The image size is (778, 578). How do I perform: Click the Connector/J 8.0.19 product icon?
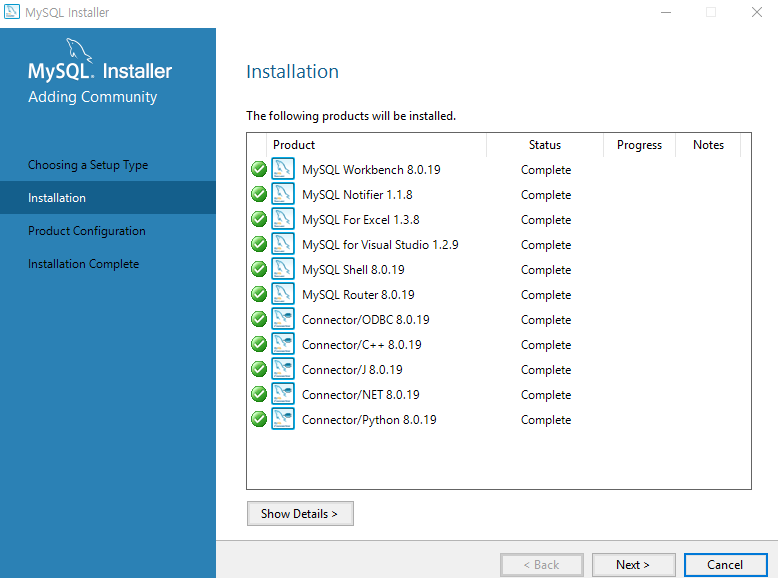283,369
